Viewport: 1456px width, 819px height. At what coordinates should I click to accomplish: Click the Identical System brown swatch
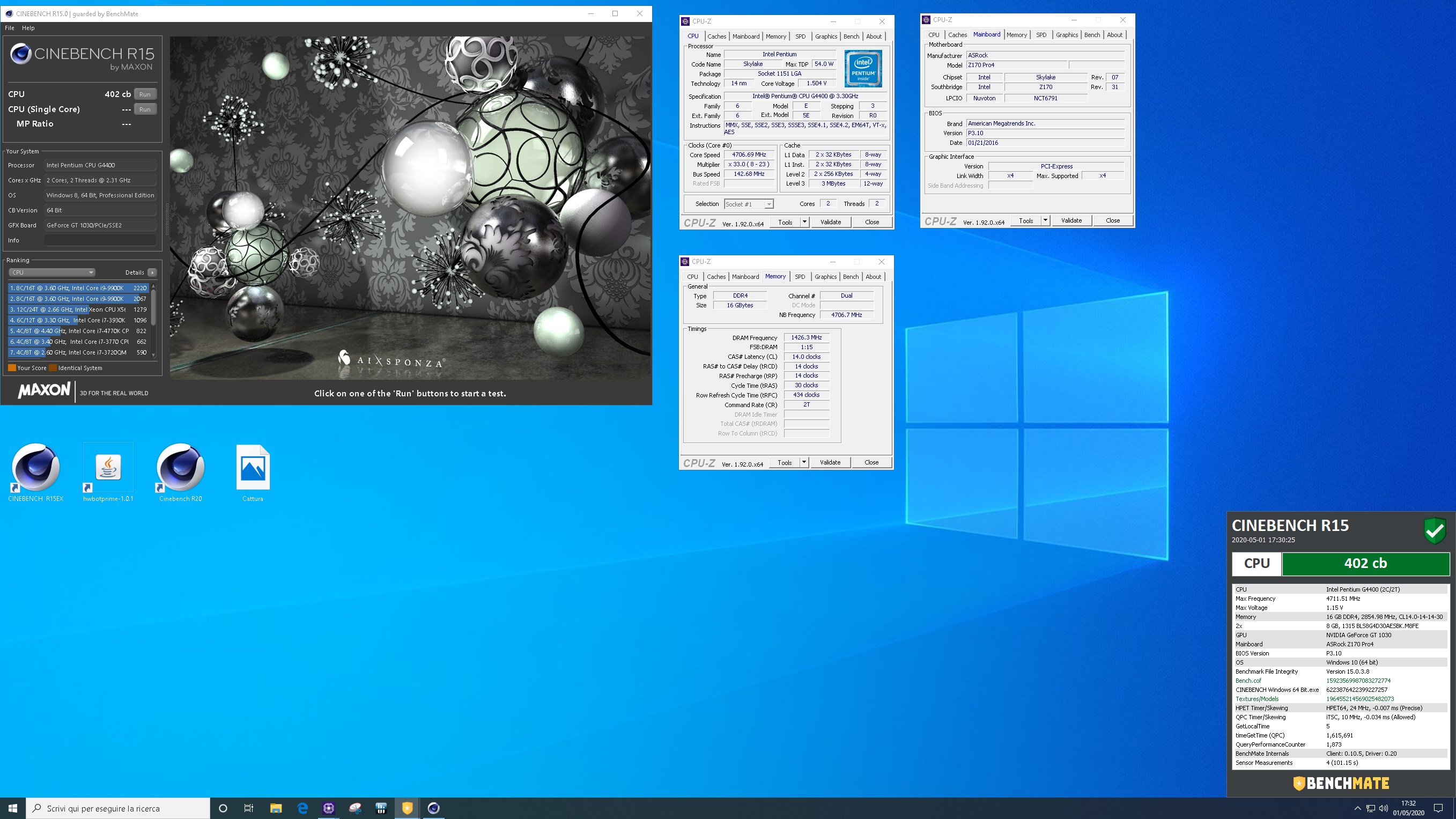point(53,368)
